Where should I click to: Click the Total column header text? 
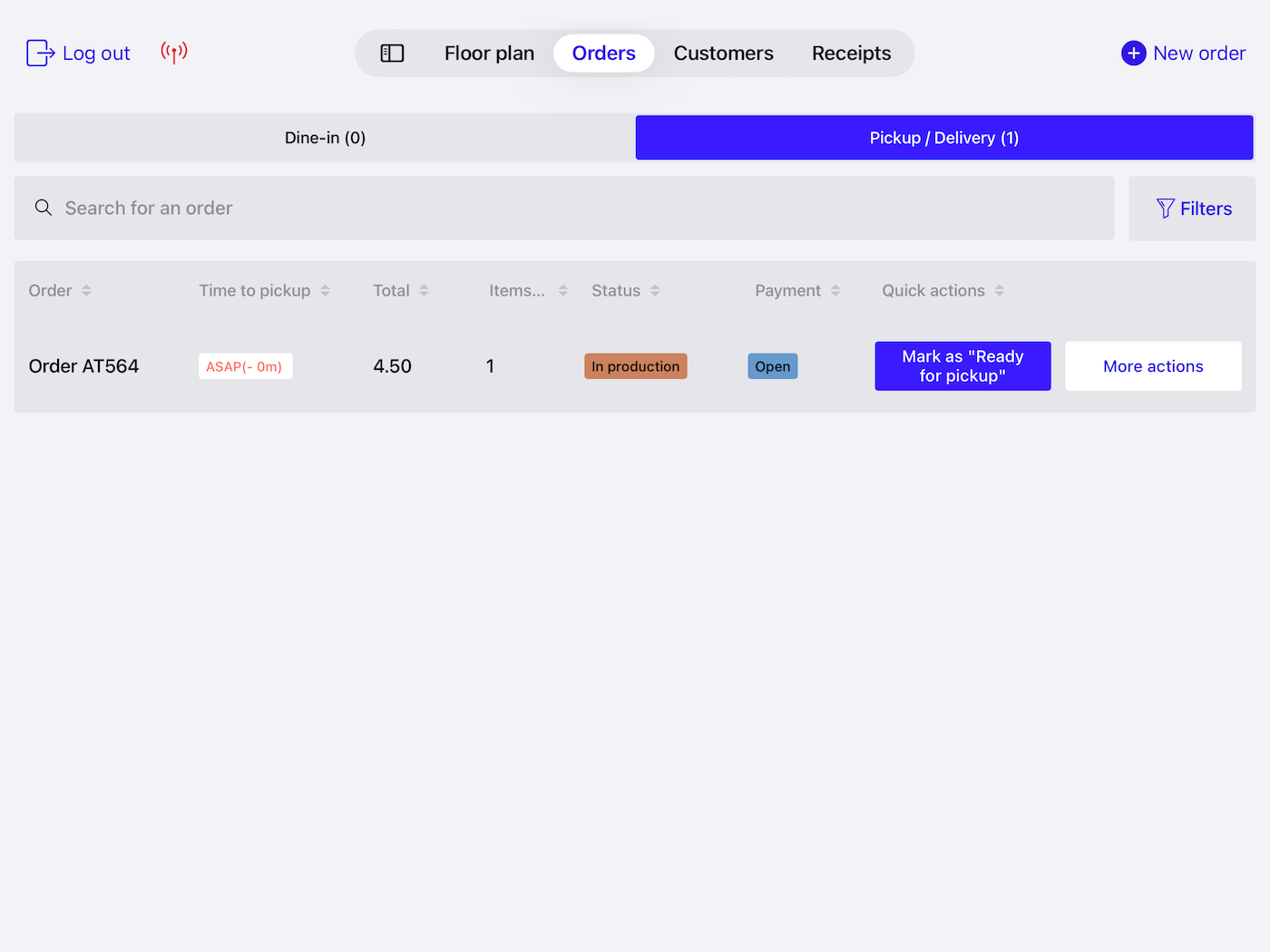(x=391, y=290)
